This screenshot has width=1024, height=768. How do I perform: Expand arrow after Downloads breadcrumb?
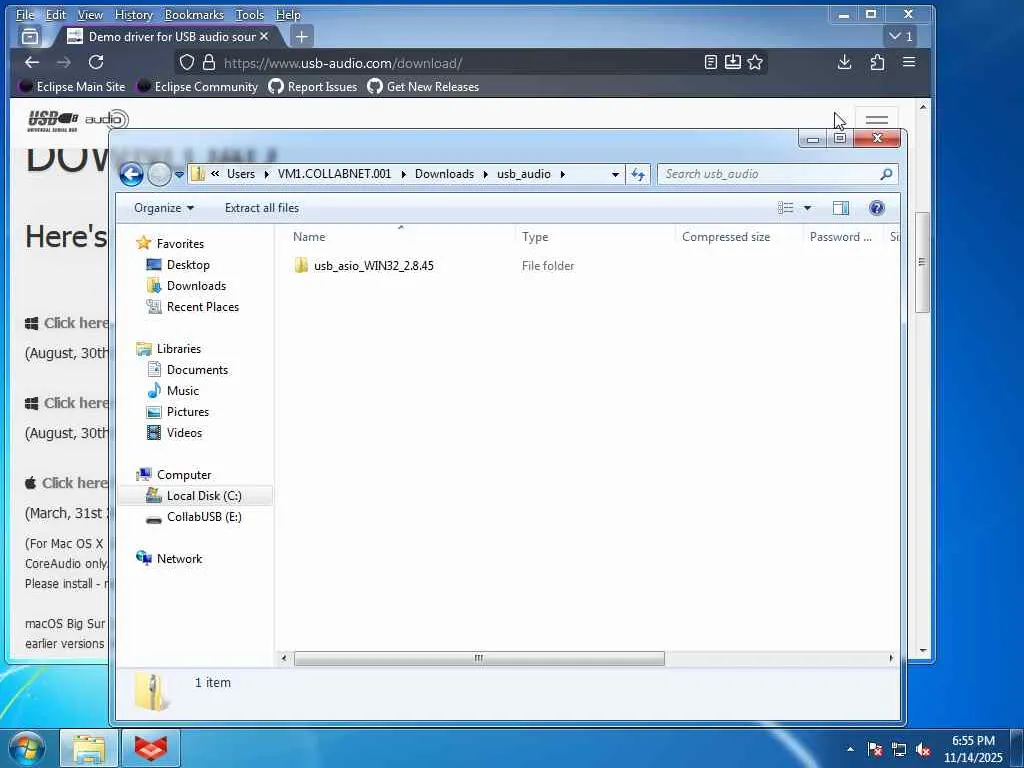point(485,174)
